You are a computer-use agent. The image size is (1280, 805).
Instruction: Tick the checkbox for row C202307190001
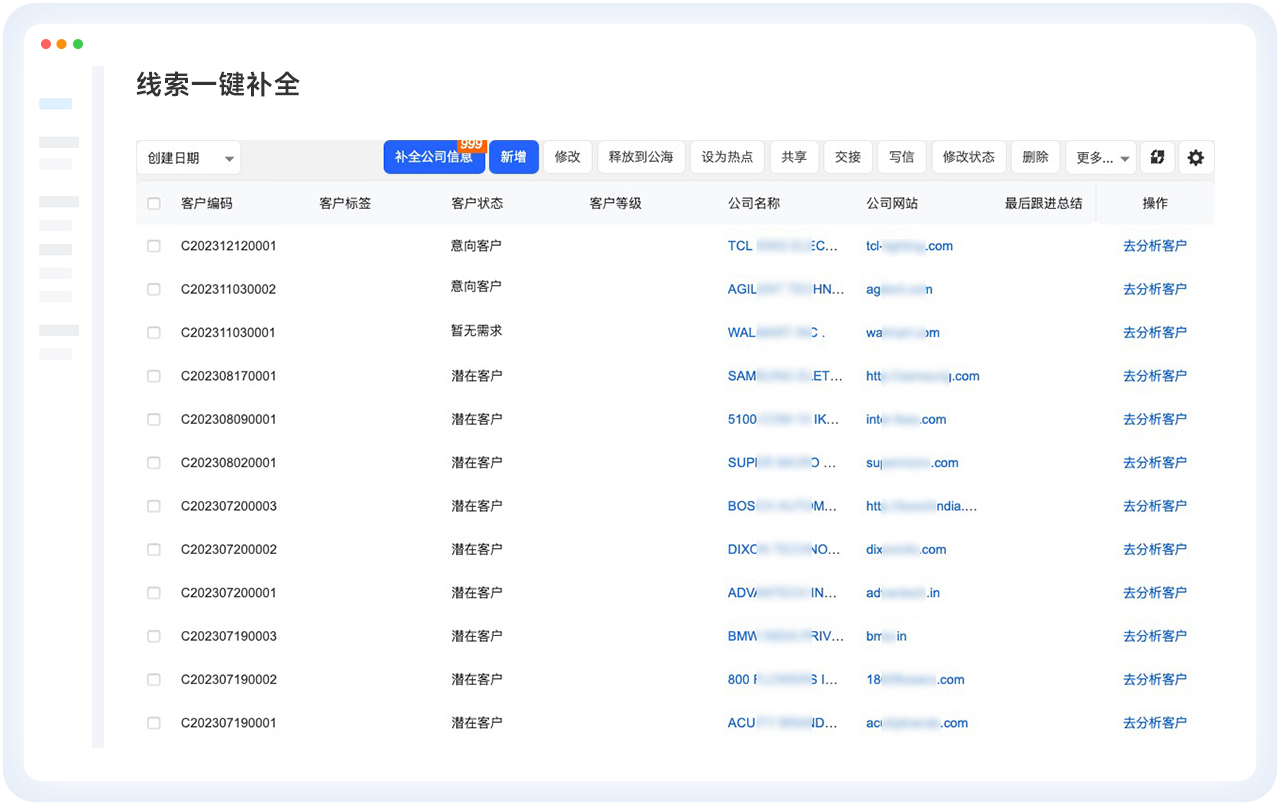pos(154,723)
